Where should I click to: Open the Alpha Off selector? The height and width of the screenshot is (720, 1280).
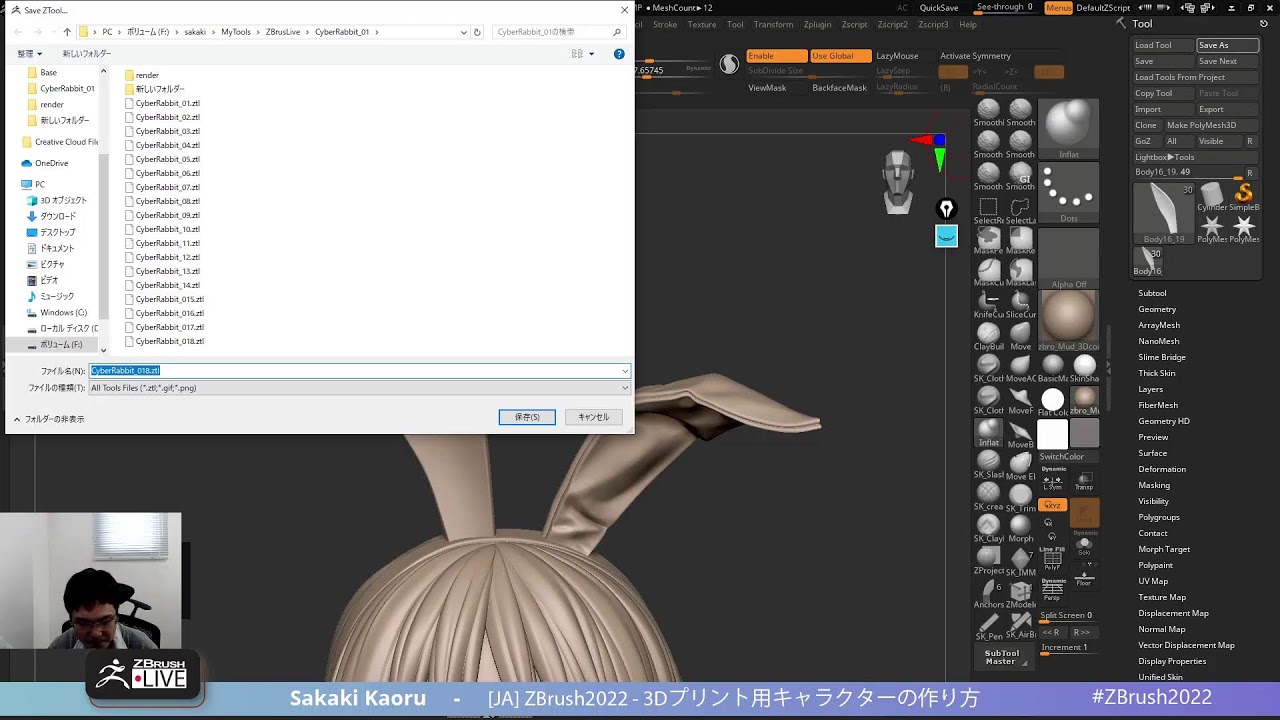[1068, 257]
